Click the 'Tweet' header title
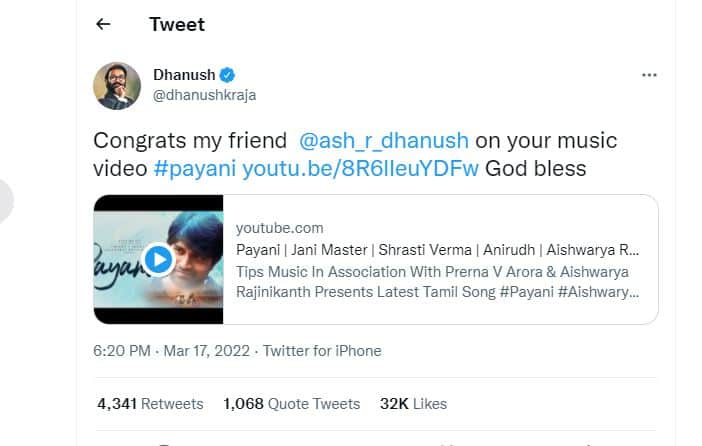 tap(177, 24)
